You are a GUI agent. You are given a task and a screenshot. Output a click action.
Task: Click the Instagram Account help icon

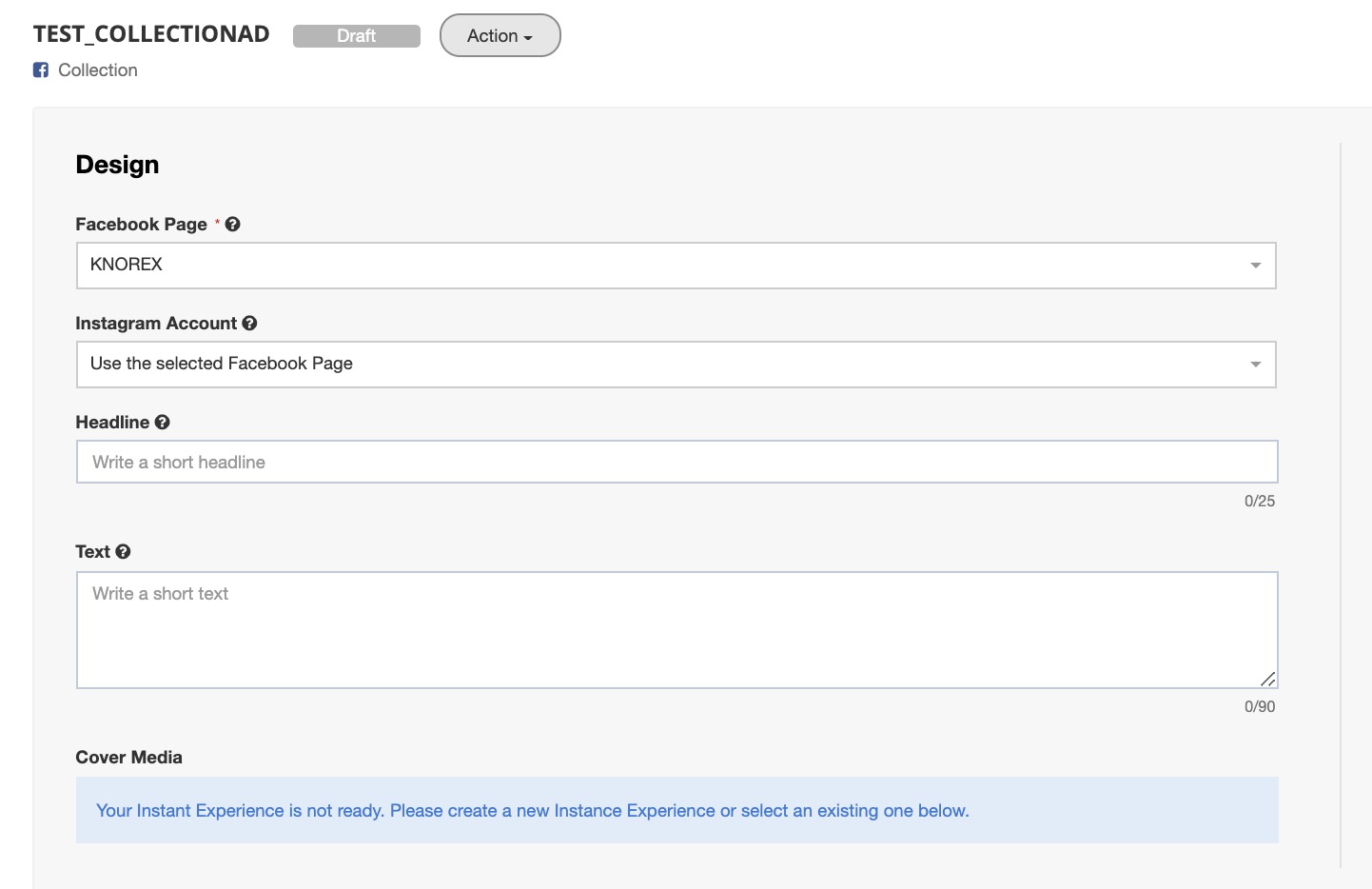[249, 324]
